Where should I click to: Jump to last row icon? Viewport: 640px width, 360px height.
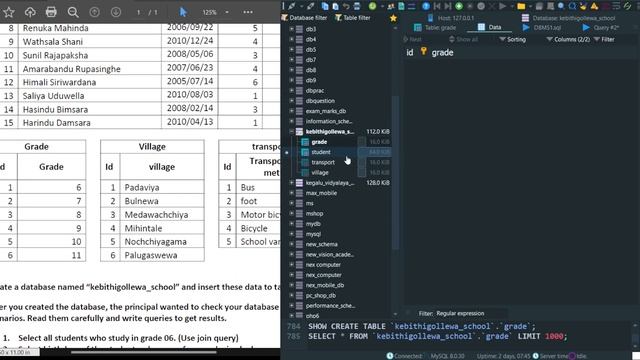tap(448, 6)
